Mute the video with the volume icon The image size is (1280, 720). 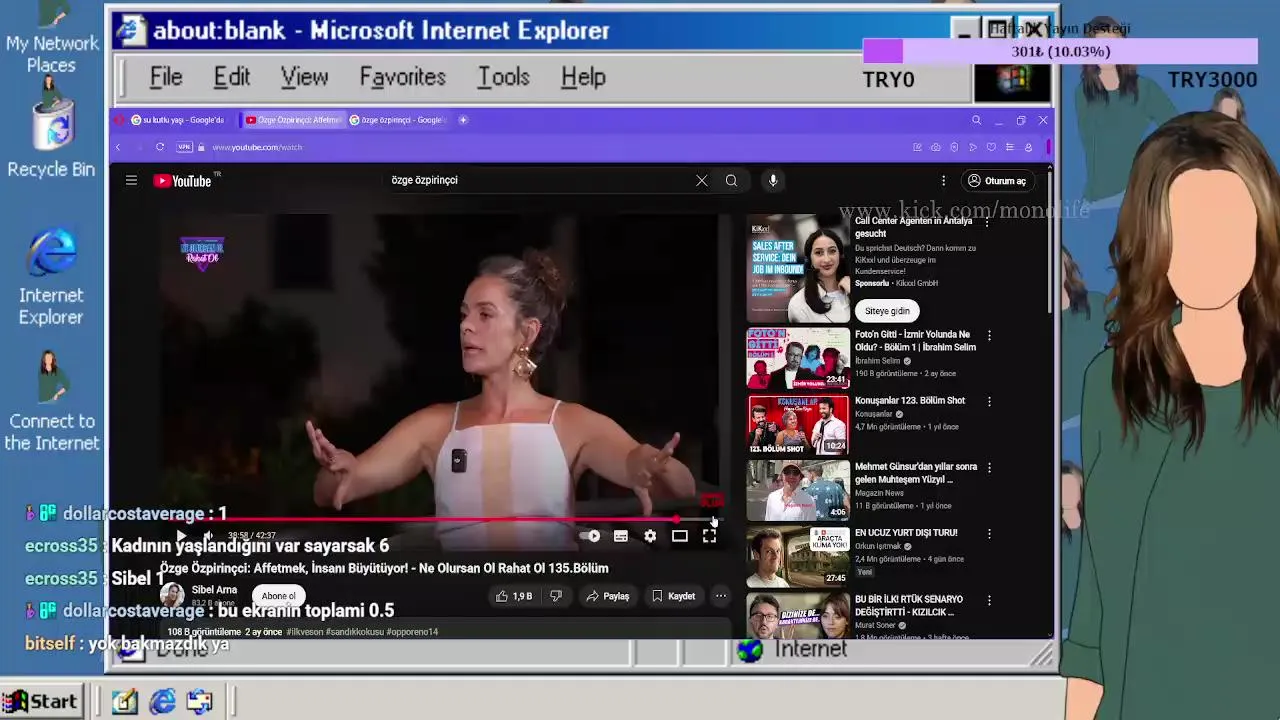pos(208,537)
